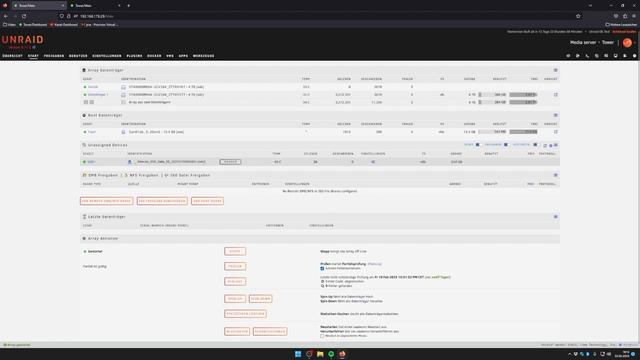The height and width of the screenshot is (360, 640).
Task: Click disk icon beside Parität device
Action: pos(123,87)
